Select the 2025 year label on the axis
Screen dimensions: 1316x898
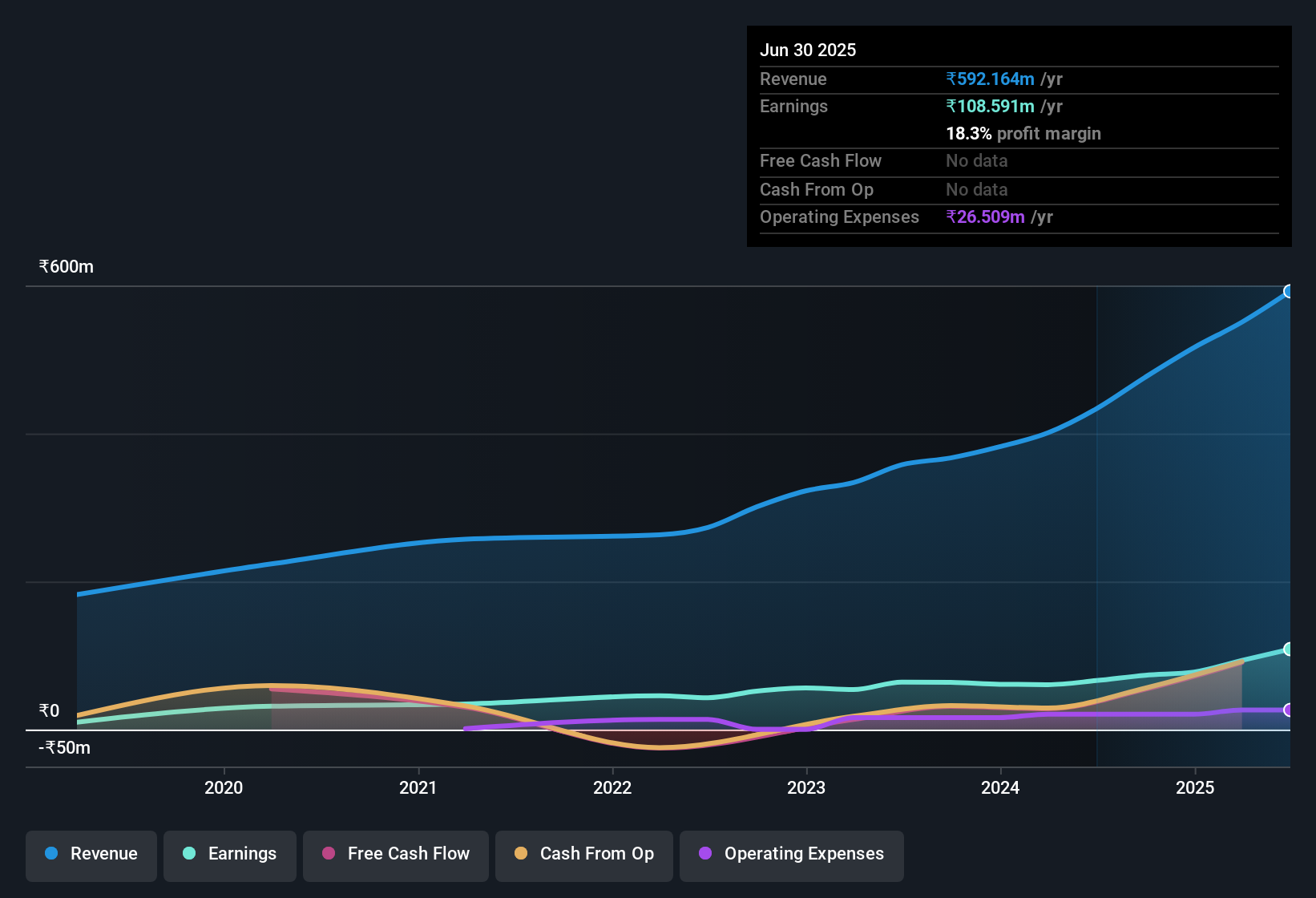pos(1196,787)
